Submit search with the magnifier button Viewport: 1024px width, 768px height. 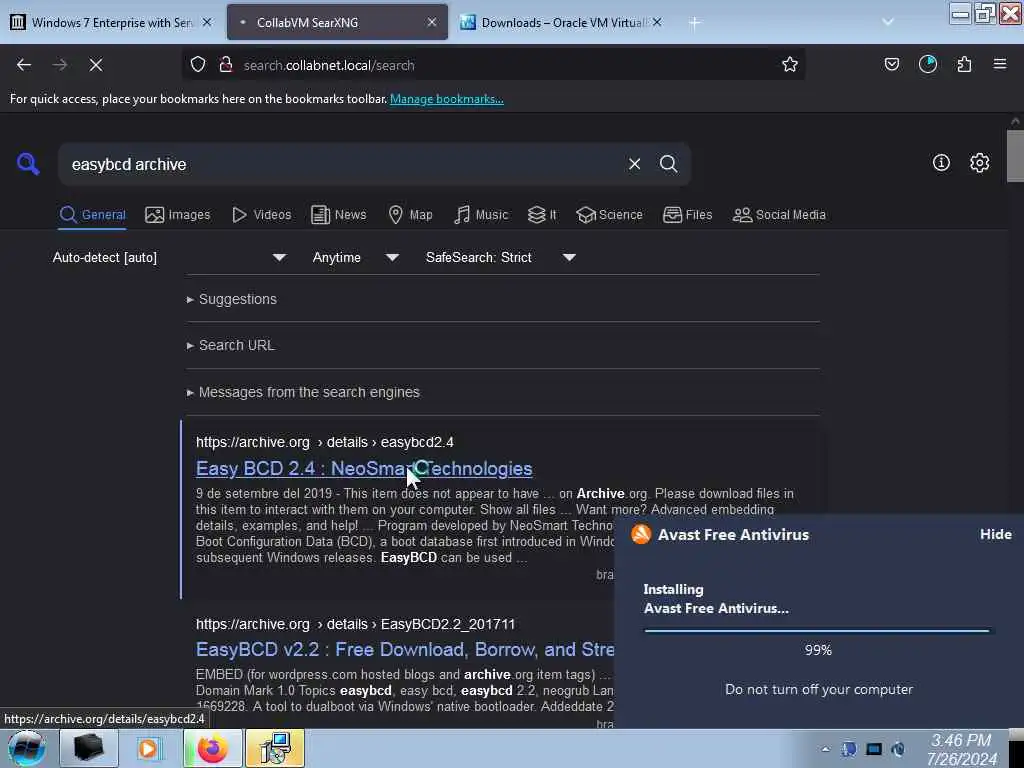click(668, 164)
